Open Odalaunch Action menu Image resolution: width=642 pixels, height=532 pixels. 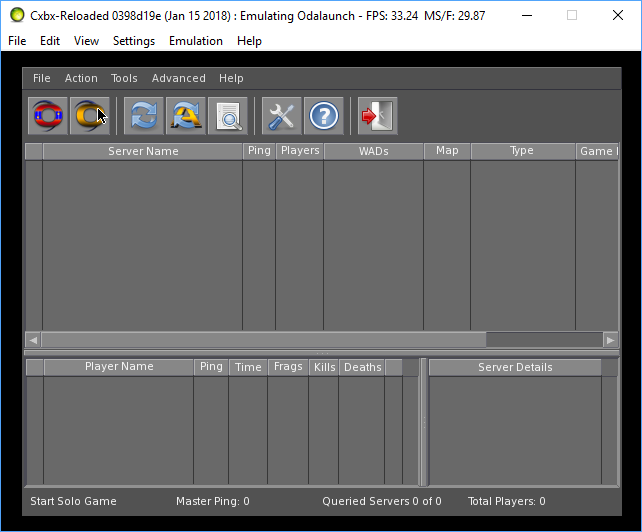pos(81,78)
